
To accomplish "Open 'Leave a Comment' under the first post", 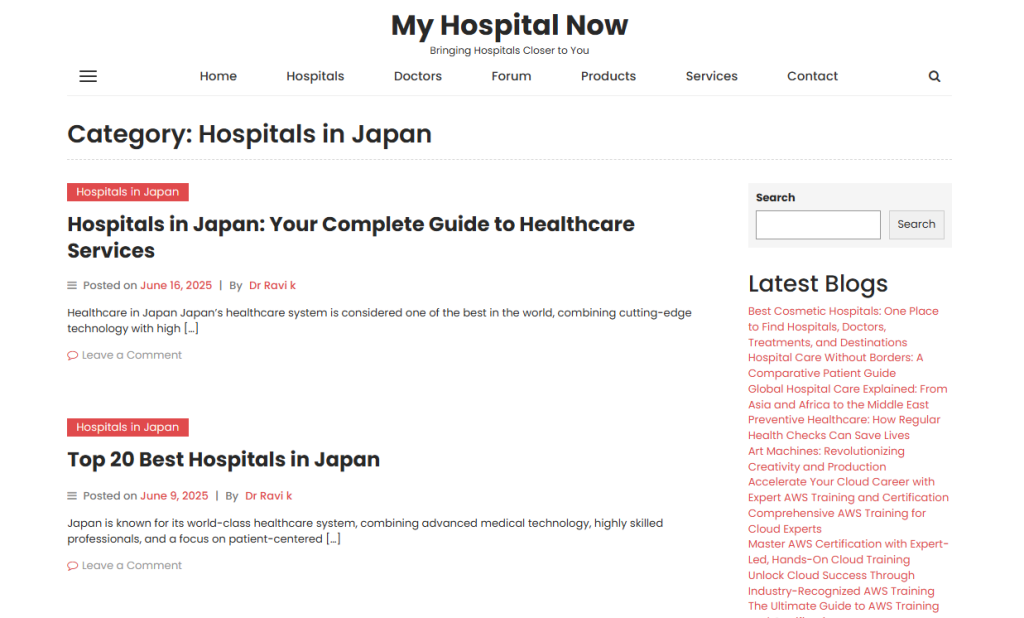I will click(x=131, y=355).
